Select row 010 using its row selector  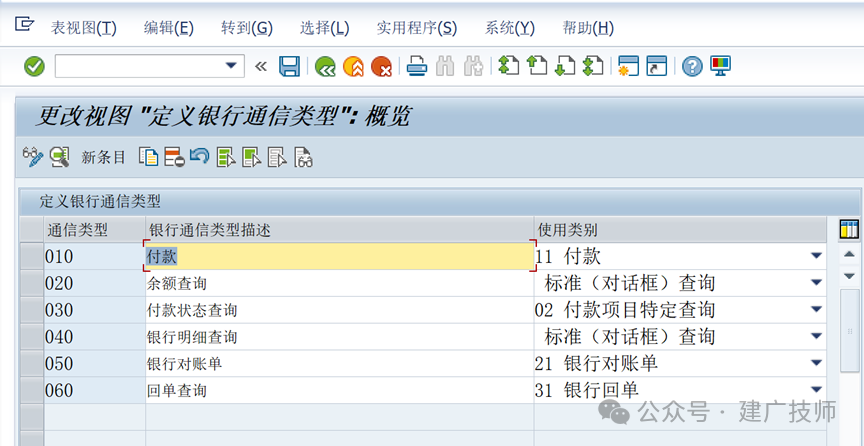[32, 256]
